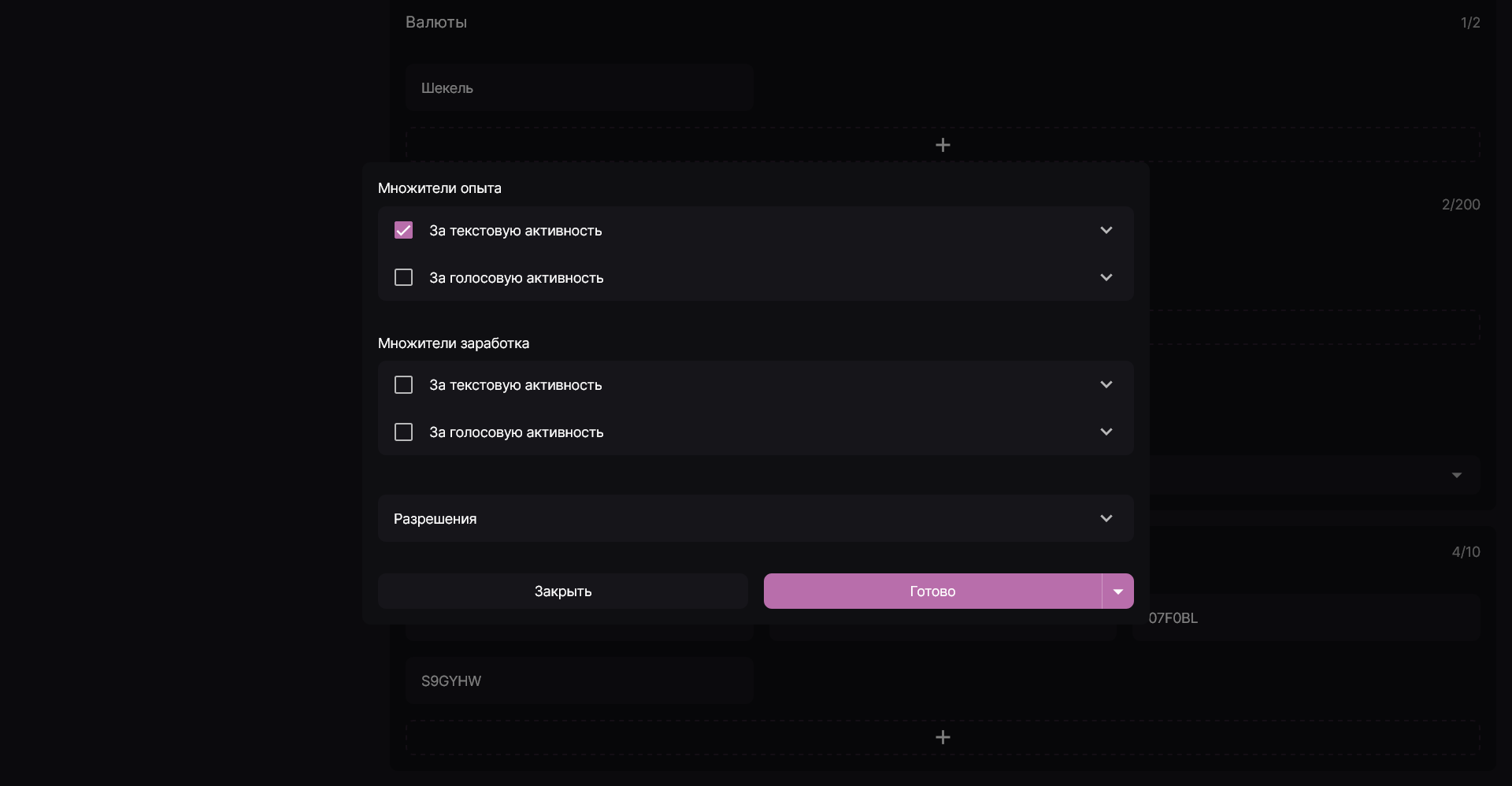Screen dimensions: 1512x786
Task: Enable За голосовую активность under Множители опыта
Action: tap(403, 277)
